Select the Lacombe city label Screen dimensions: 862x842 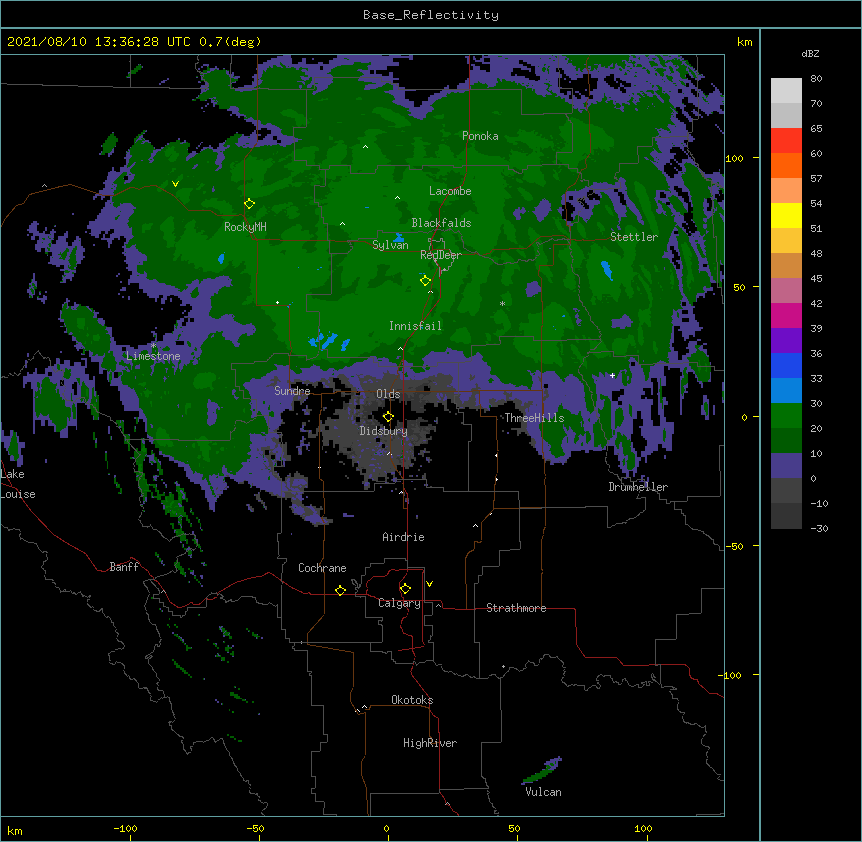pyautogui.click(x=450, y=191)
